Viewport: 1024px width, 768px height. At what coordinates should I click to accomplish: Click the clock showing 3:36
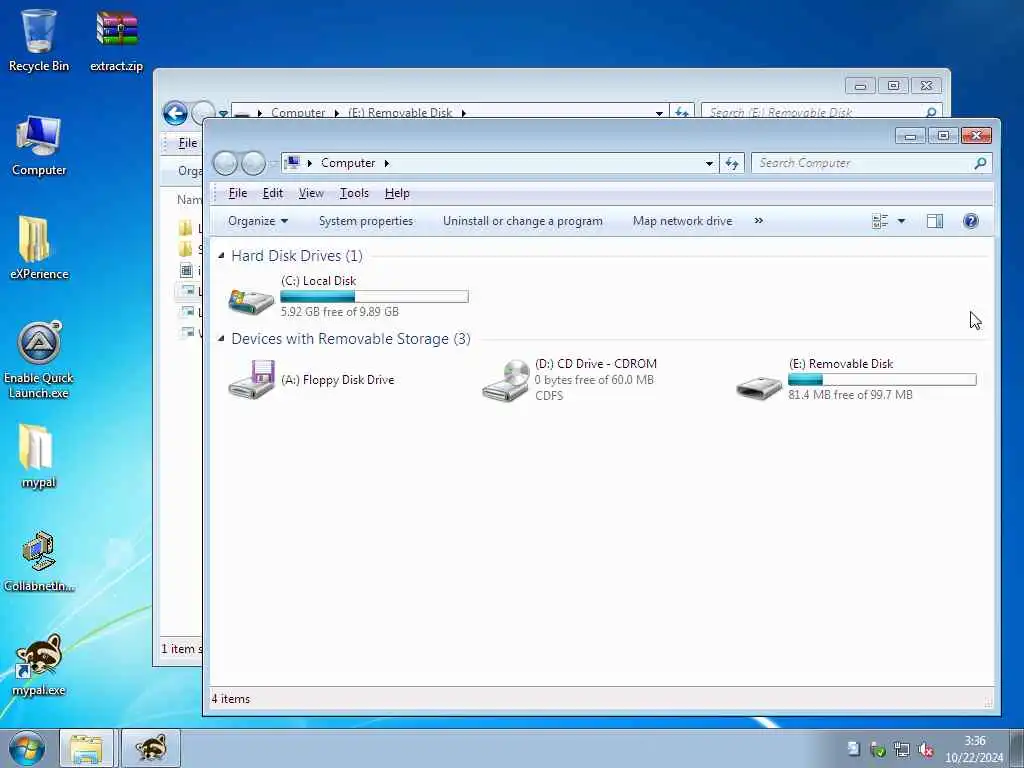click(974, 749)
